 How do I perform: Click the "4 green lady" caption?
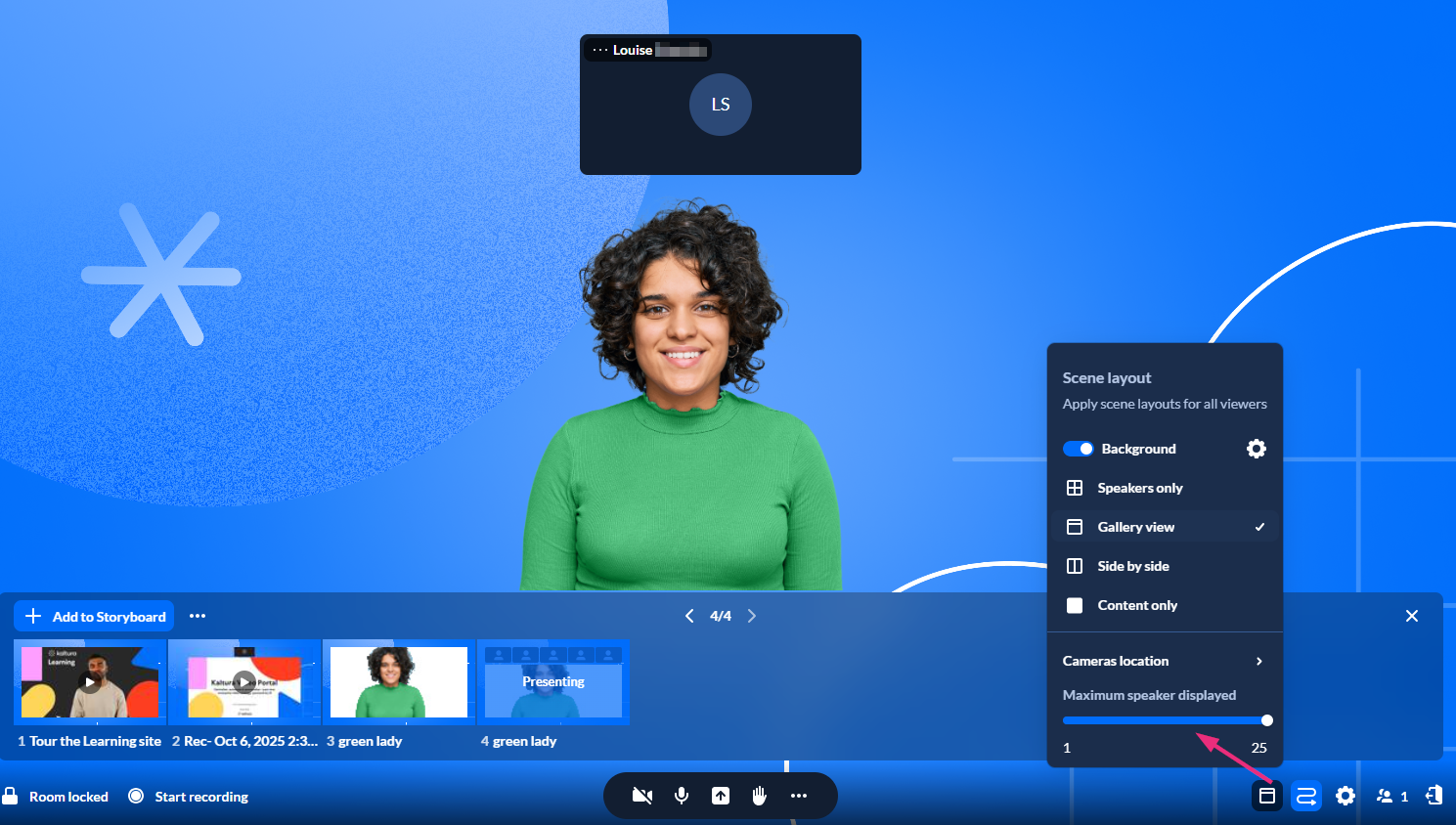[518, 741]
